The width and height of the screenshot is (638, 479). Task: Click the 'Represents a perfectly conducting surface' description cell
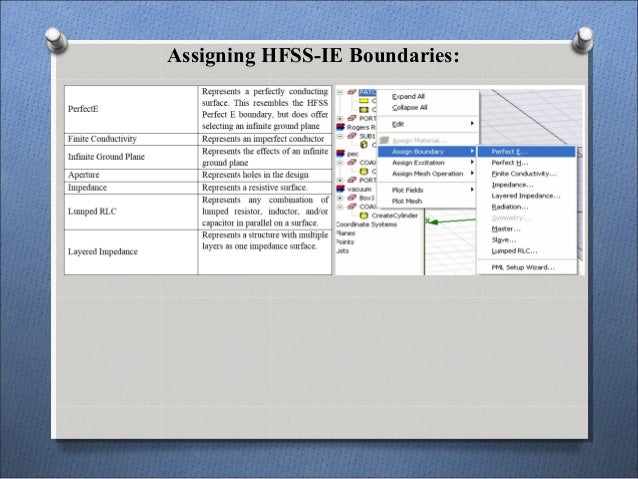coord(265,109)
